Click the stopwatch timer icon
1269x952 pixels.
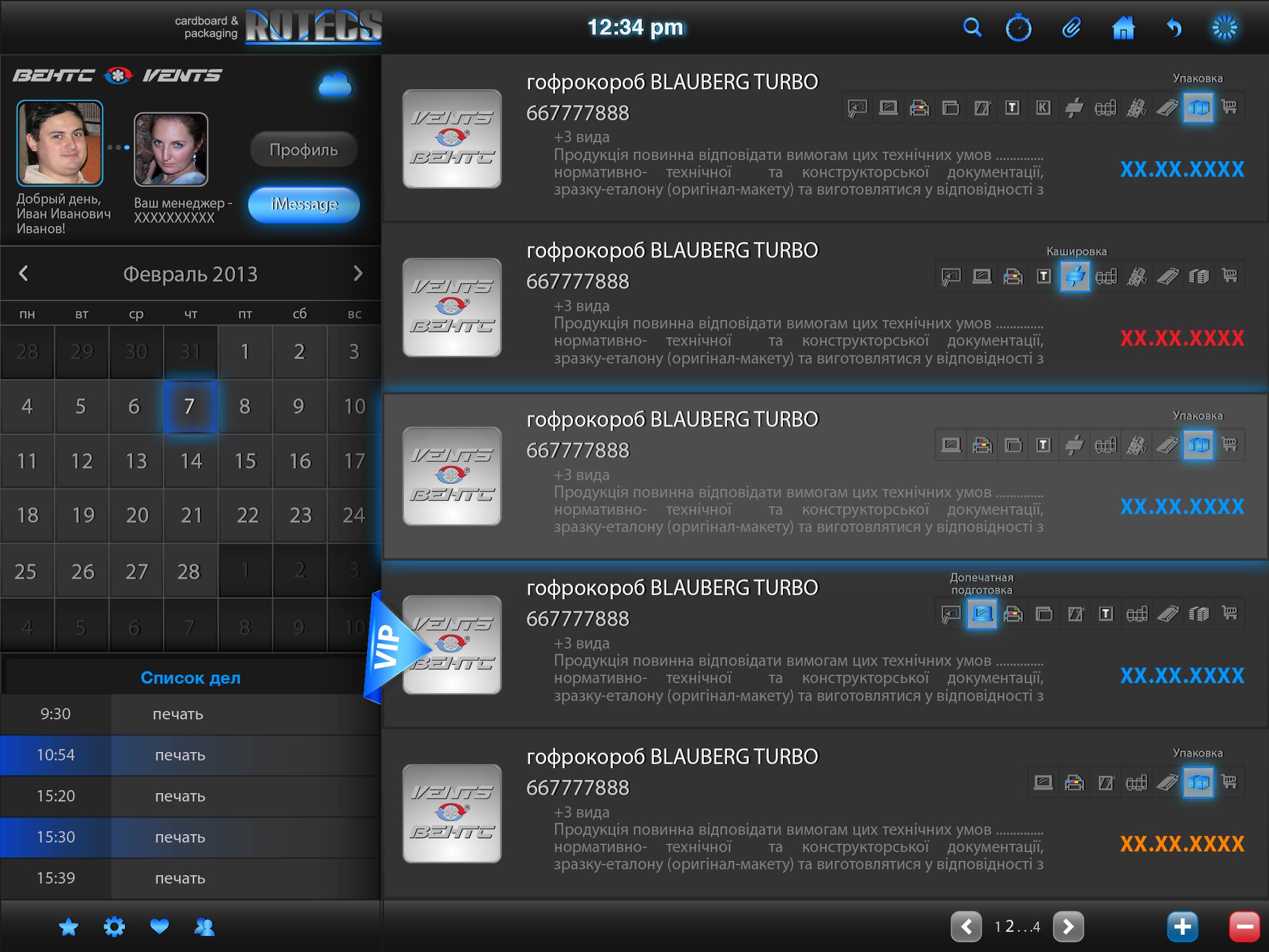pos(1018,27)
